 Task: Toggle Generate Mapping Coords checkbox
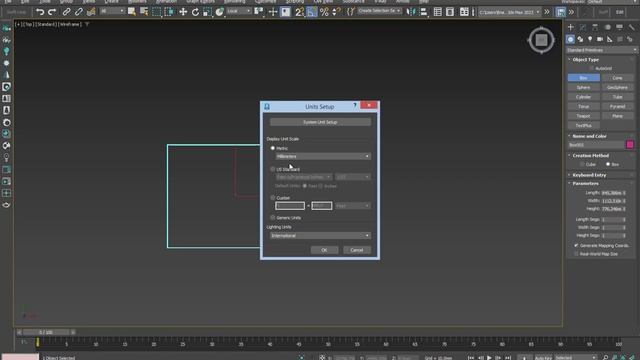tap(576, 246)
